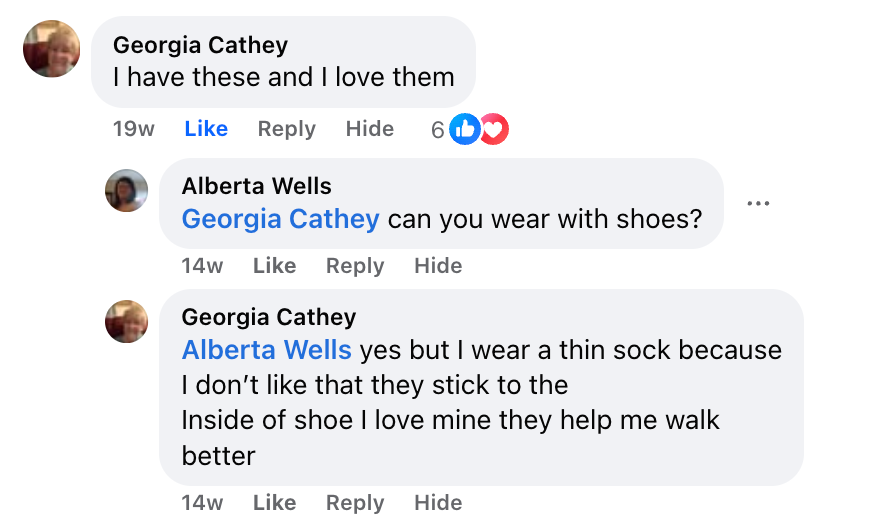Like Georgia Cathey's first comment
Image resolution: width=882 pixels, height=520 pixels.
click(206, 129)
